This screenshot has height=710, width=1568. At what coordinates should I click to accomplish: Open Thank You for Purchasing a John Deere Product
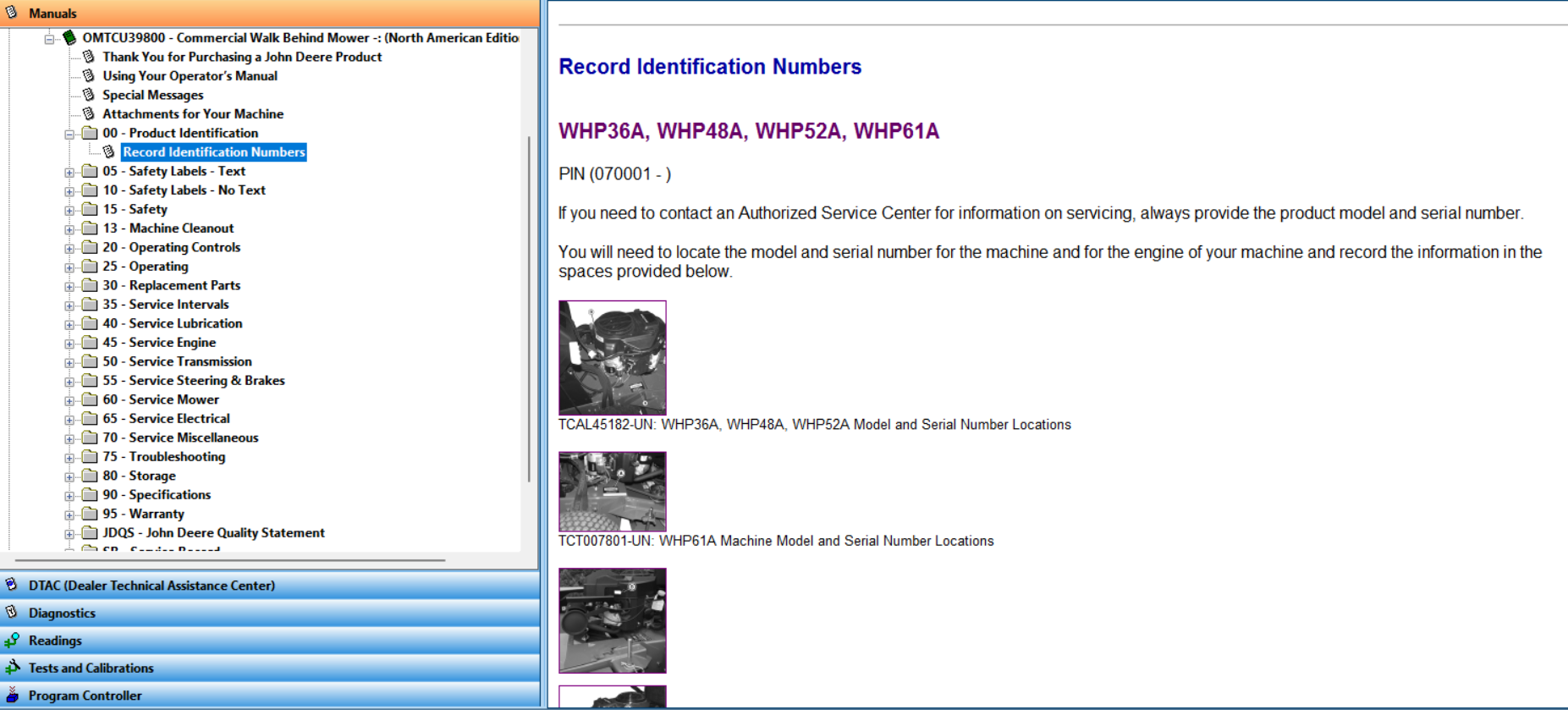tap(242, 57)
